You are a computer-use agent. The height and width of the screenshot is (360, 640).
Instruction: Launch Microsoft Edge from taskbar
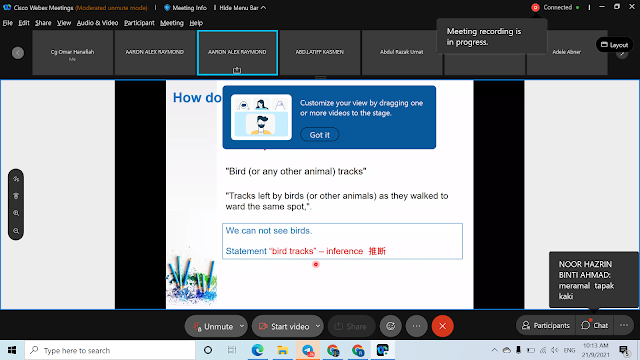pyautogui.click(x=257, y=350)
